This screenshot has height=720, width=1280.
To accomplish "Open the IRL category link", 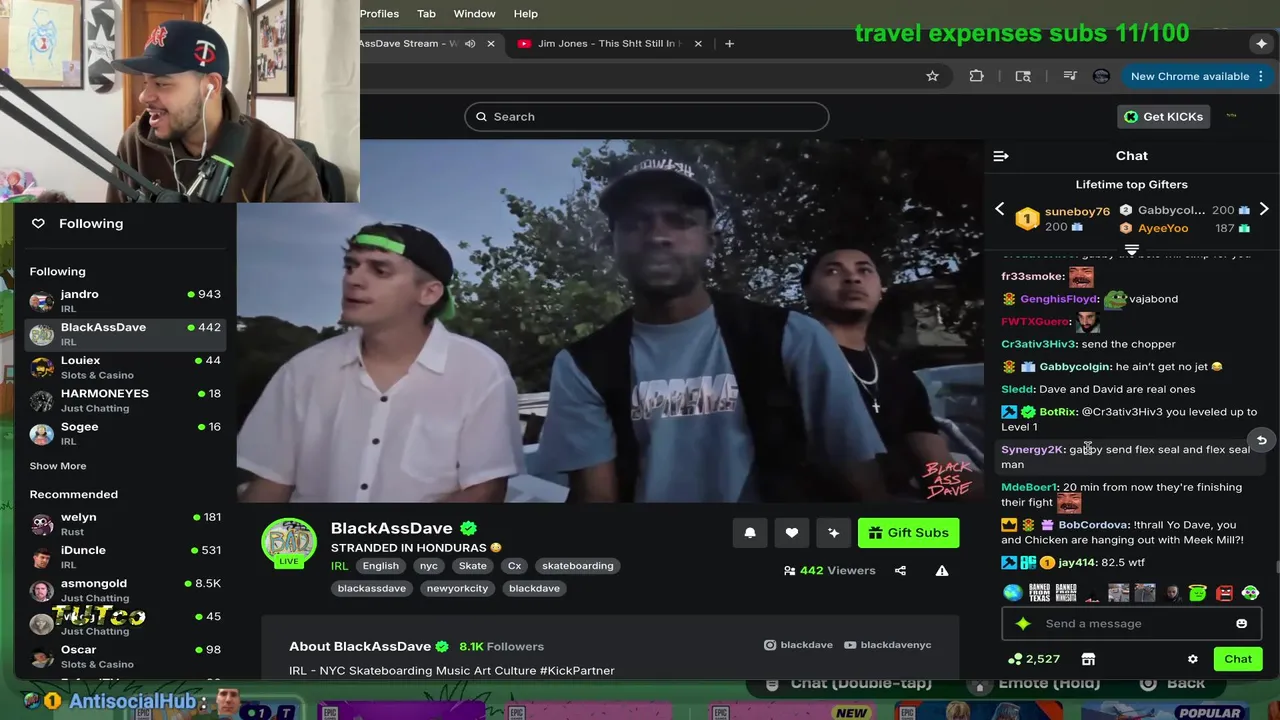I will tap(340, 566).
